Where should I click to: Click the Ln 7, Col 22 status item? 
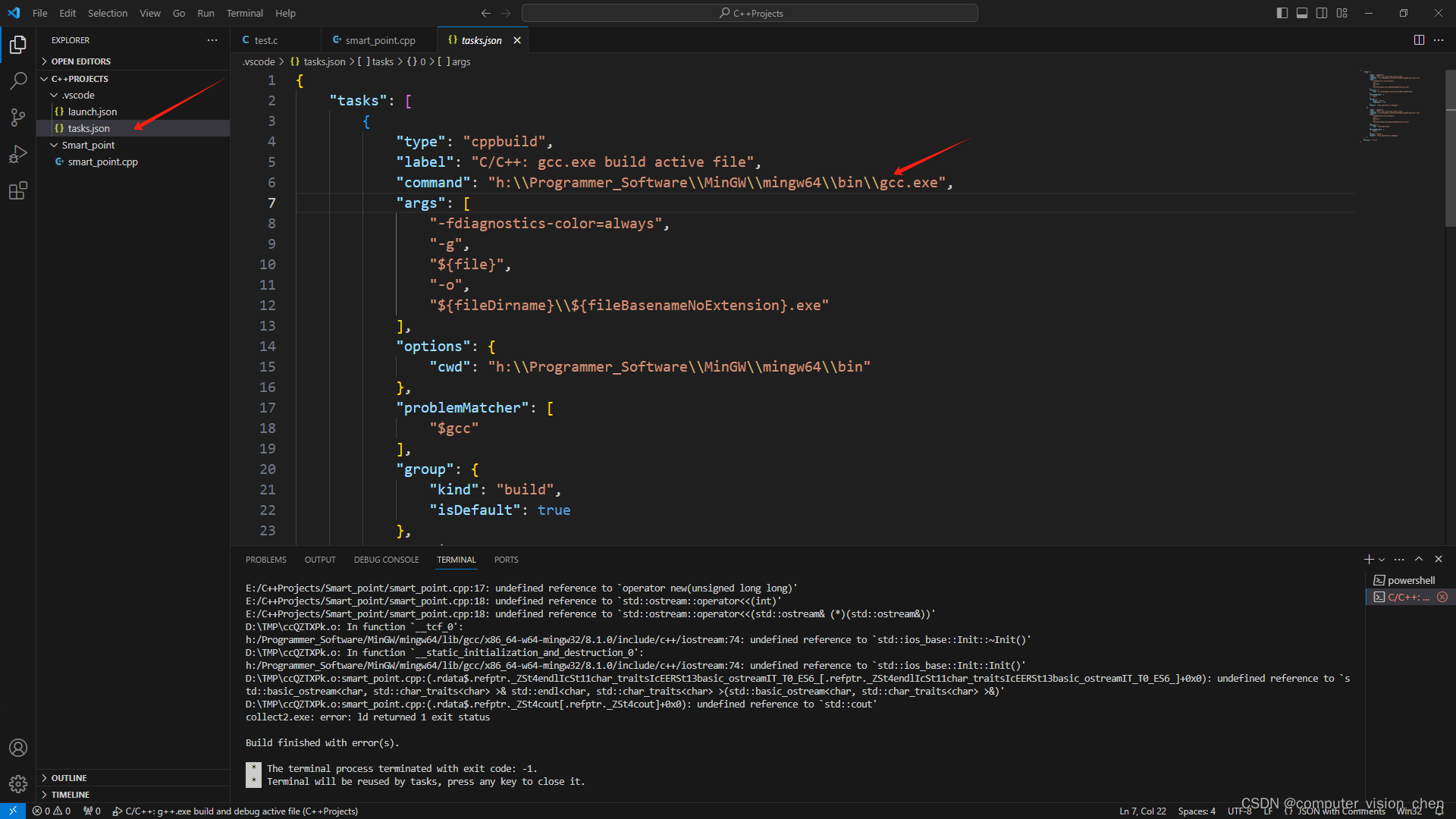[1143, 811]
